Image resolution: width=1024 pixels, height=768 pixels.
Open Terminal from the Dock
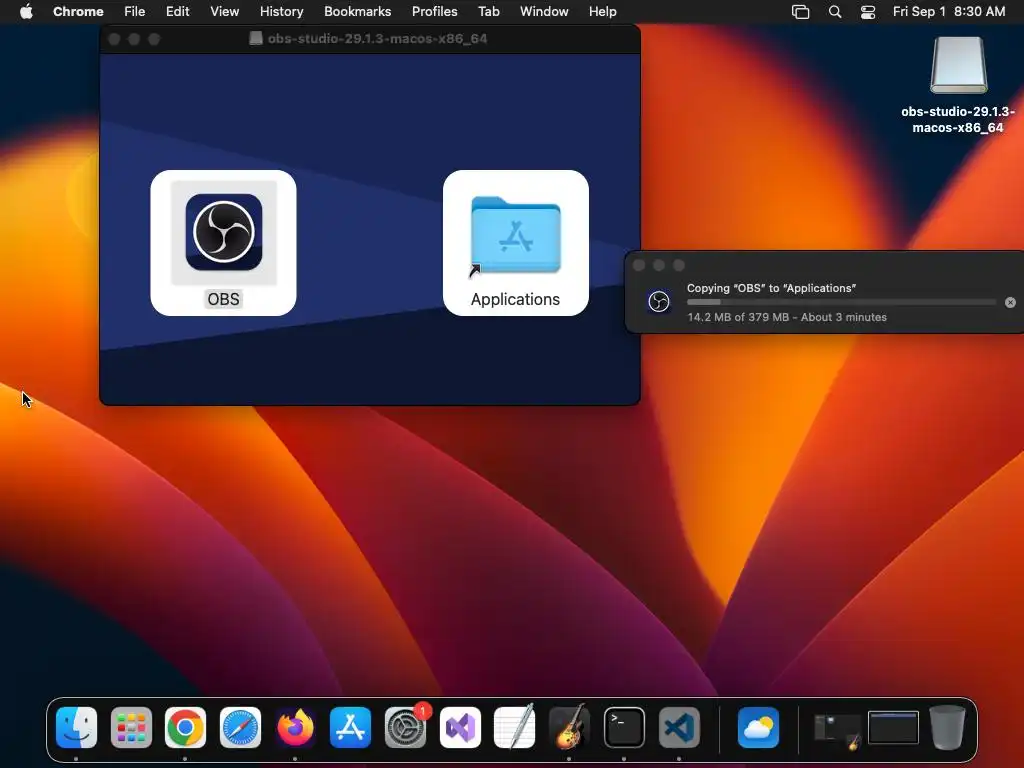(x=624, y=728)
